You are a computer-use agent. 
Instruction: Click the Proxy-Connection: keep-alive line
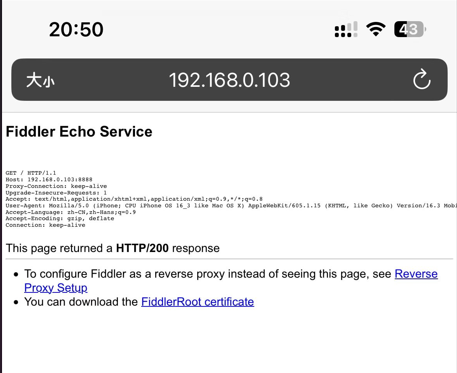tap(56, 186)
